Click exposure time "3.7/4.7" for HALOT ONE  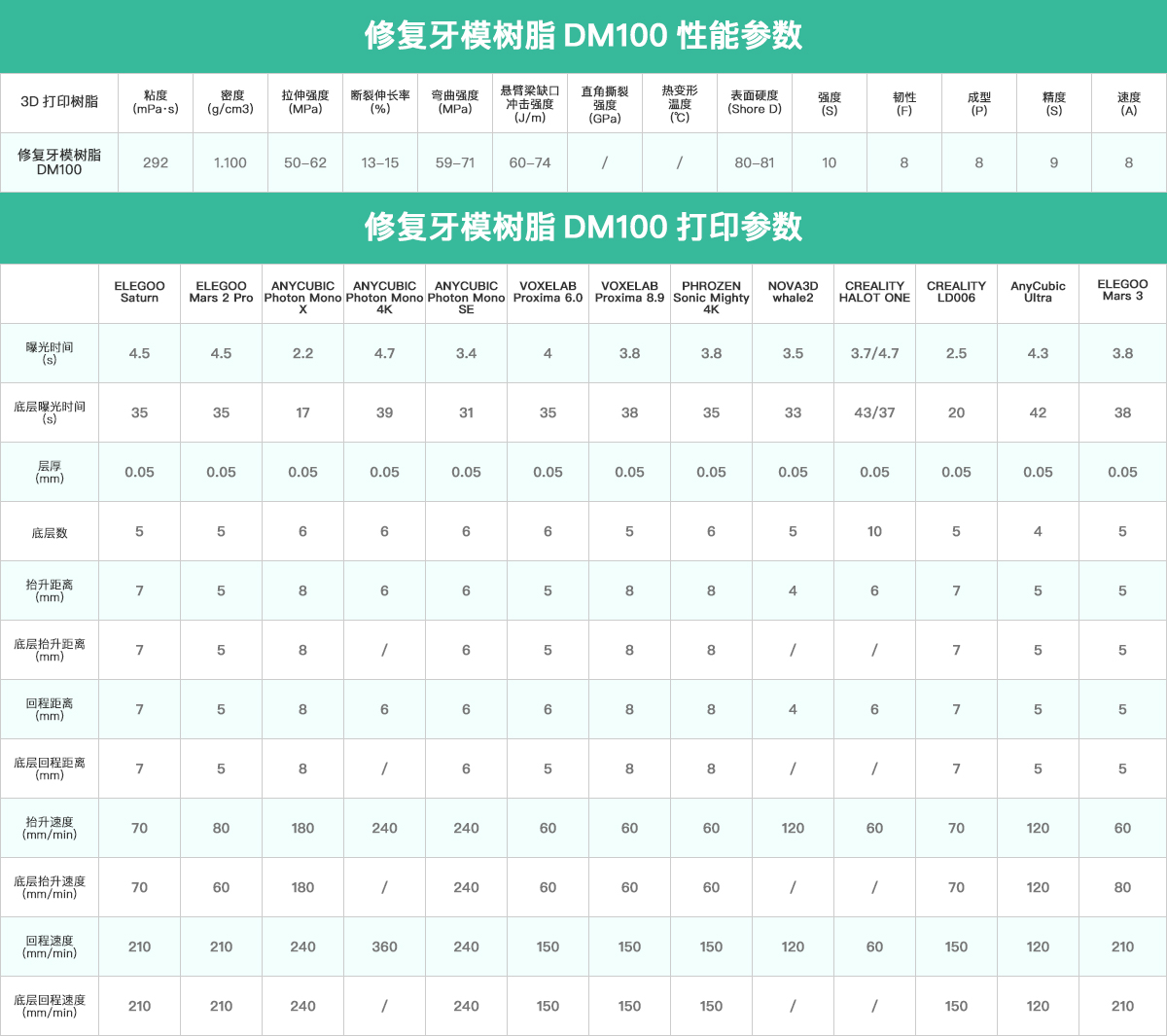[874, 353]
